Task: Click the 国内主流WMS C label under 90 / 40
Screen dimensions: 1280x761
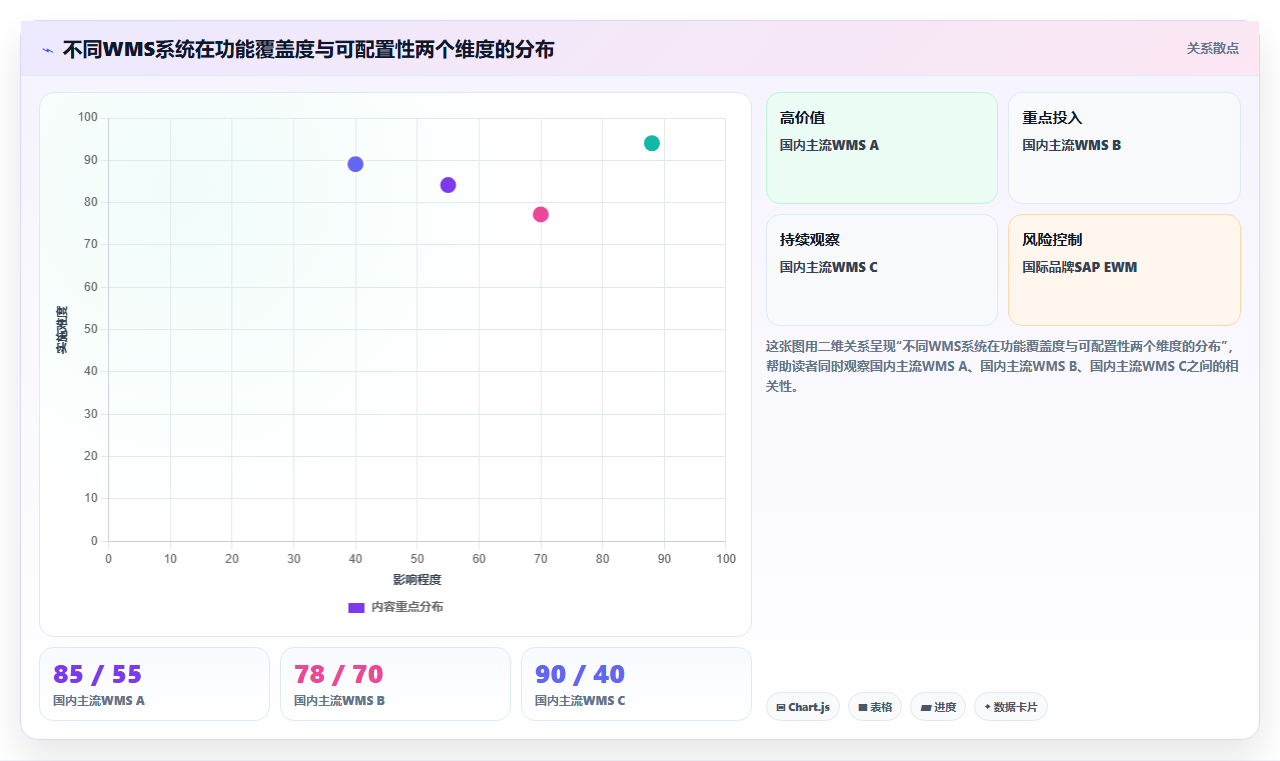Action: (x=580, y=701)
